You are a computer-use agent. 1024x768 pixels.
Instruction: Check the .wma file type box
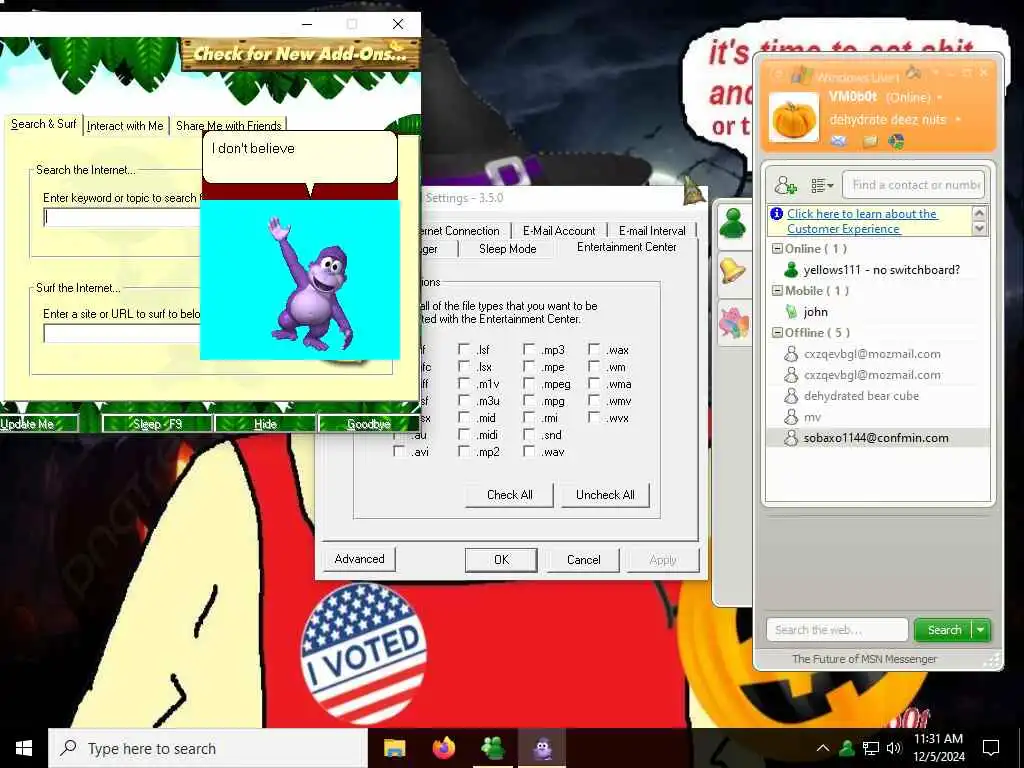(594, 383)
